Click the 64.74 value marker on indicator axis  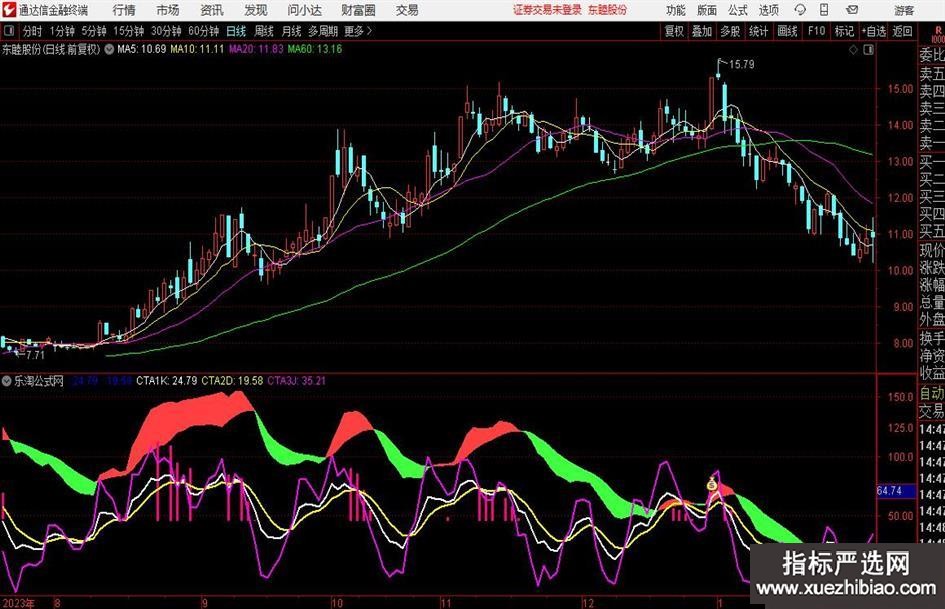[890, 491]
